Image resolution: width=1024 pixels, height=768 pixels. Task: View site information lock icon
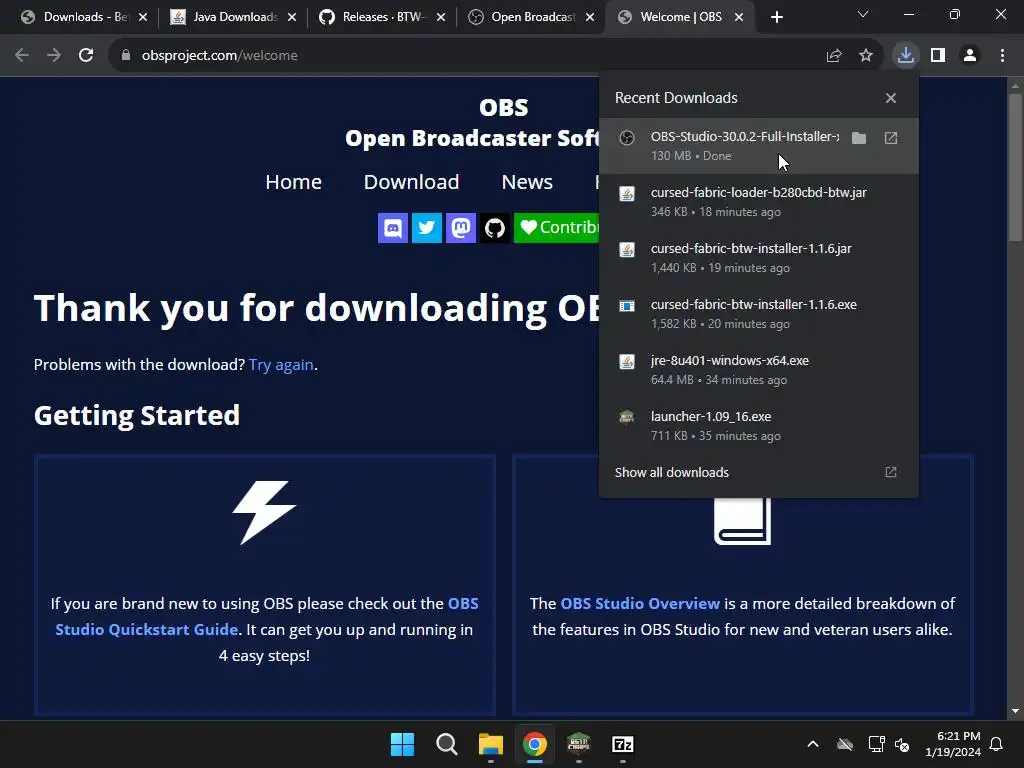(126, 56)
